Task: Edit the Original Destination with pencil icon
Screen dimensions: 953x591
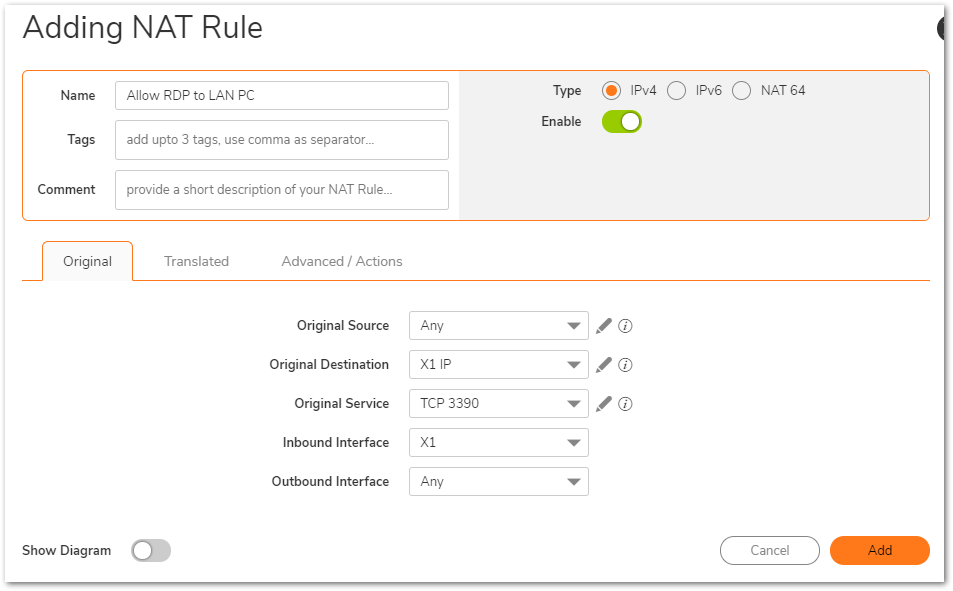Action: coord(603,365)
